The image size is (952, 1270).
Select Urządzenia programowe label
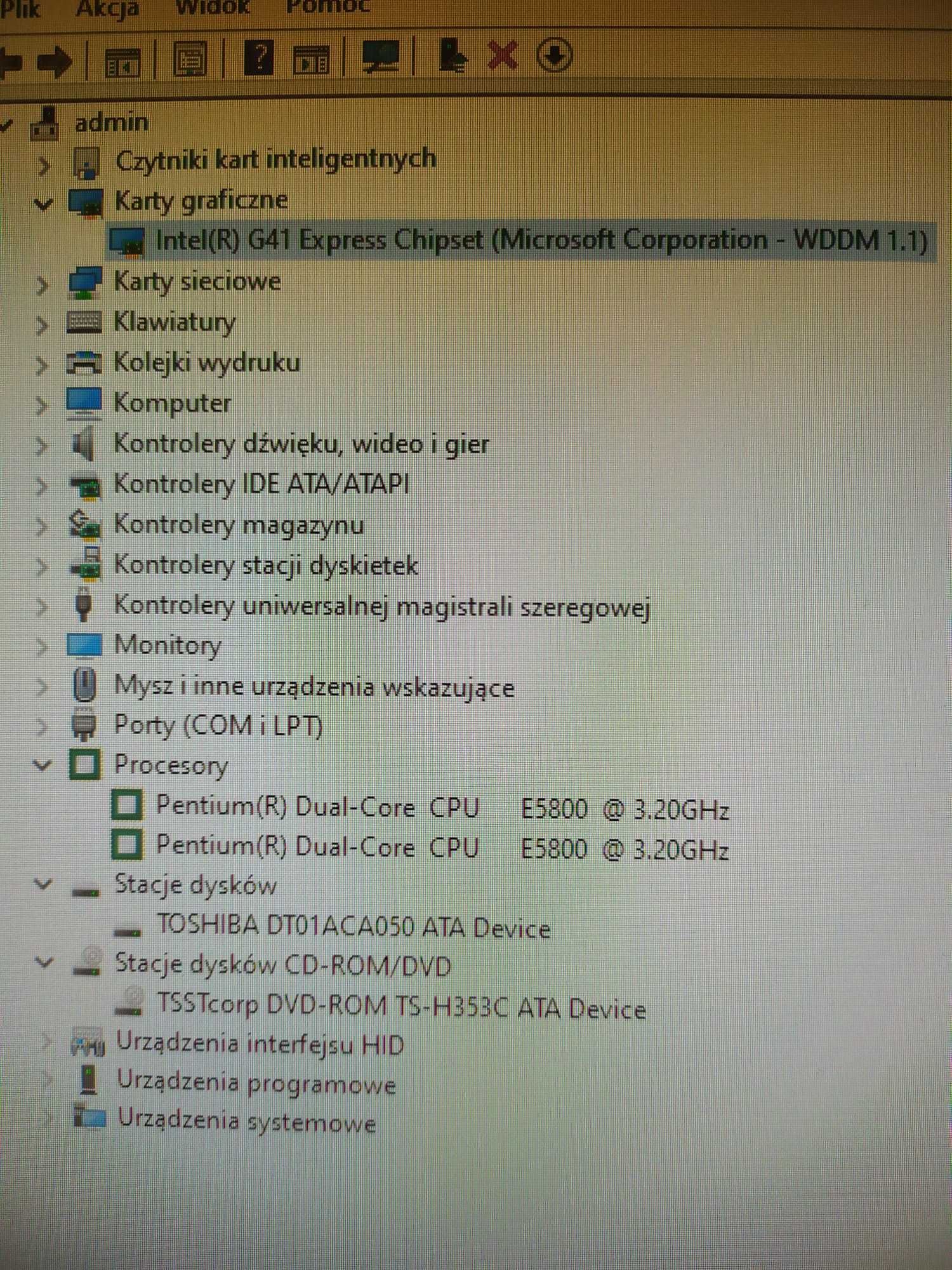(x=256, y=1083)
